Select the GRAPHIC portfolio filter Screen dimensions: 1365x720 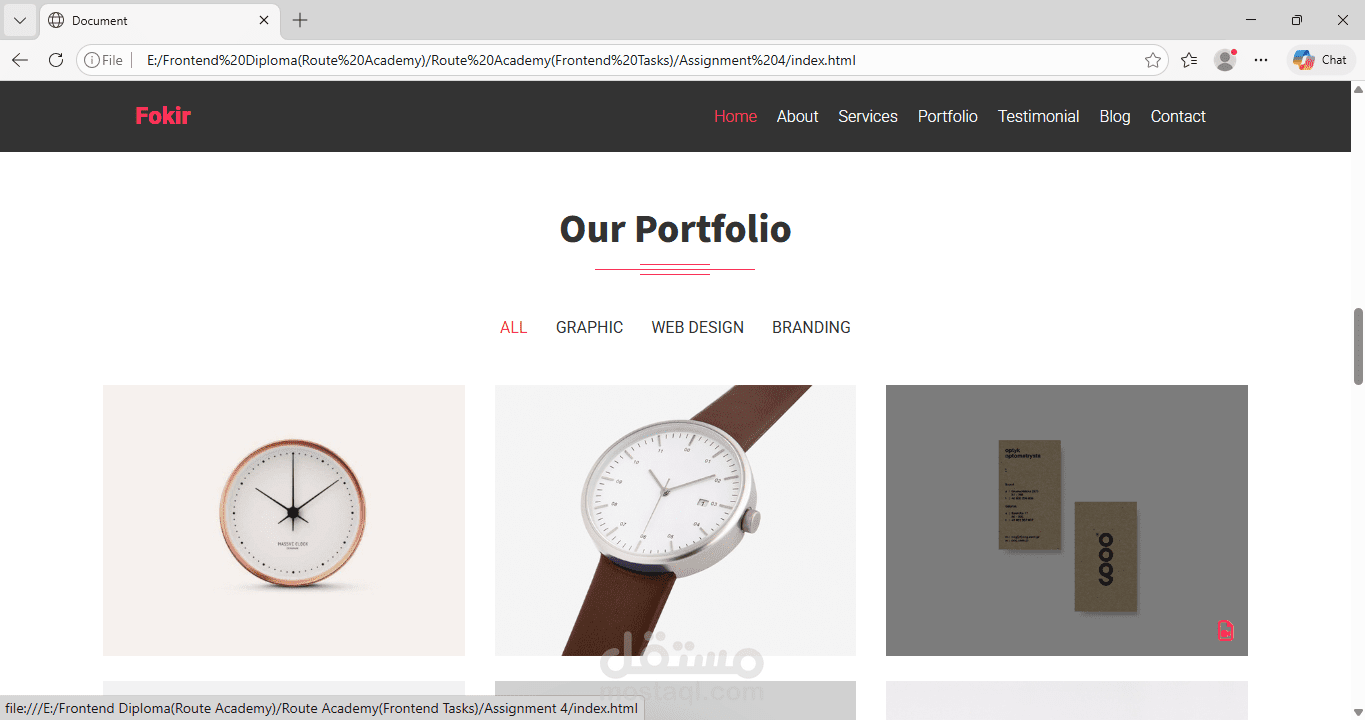[589, 327]
